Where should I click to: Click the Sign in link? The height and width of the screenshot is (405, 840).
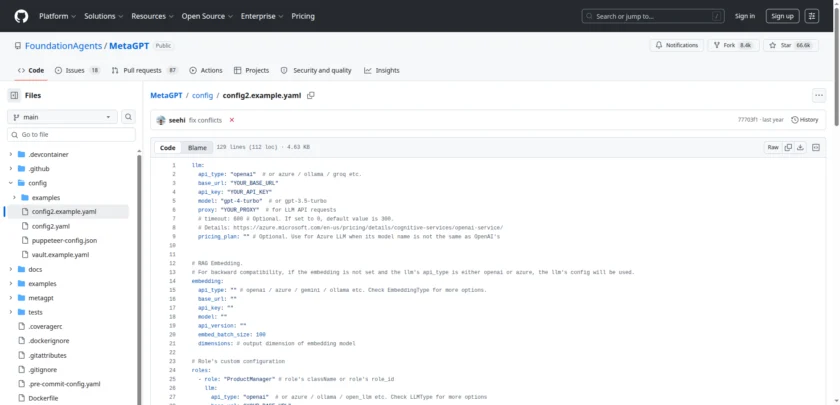[x=745, y=16]
